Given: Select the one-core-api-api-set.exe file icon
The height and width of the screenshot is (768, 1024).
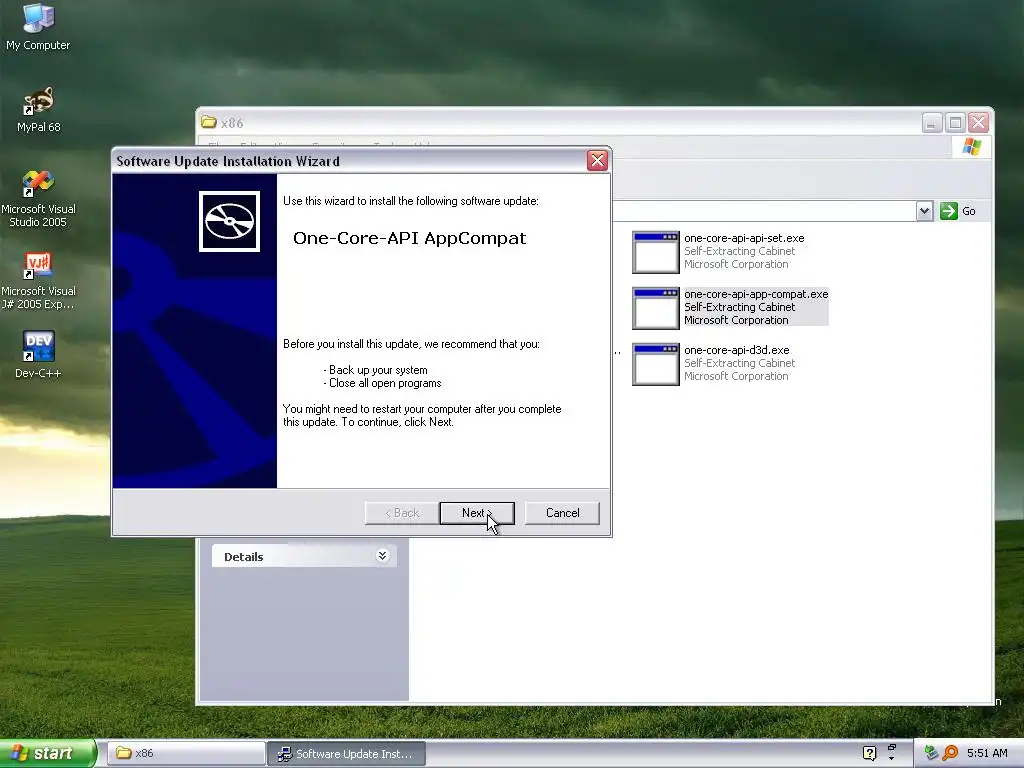Looking at the screenshot, I should pyautogui.click(x=656, y=252).
